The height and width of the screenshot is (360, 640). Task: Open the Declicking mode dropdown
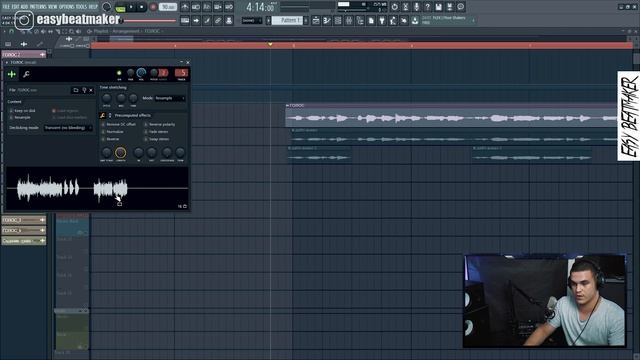pyautogui.click(x=68, y=128)
